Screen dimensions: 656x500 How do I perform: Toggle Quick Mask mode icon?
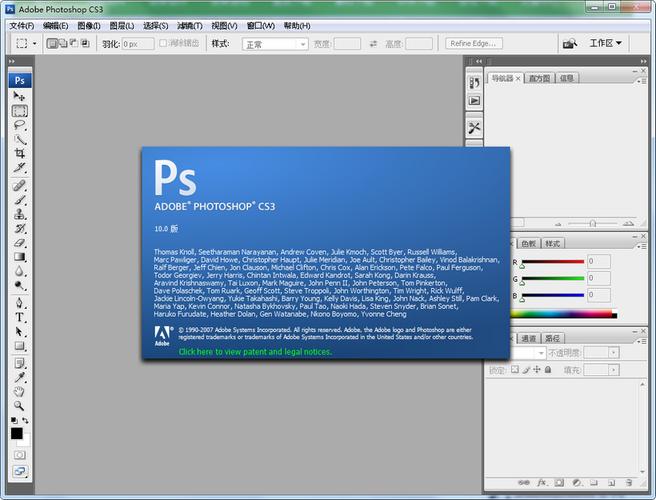pos(19,455)
